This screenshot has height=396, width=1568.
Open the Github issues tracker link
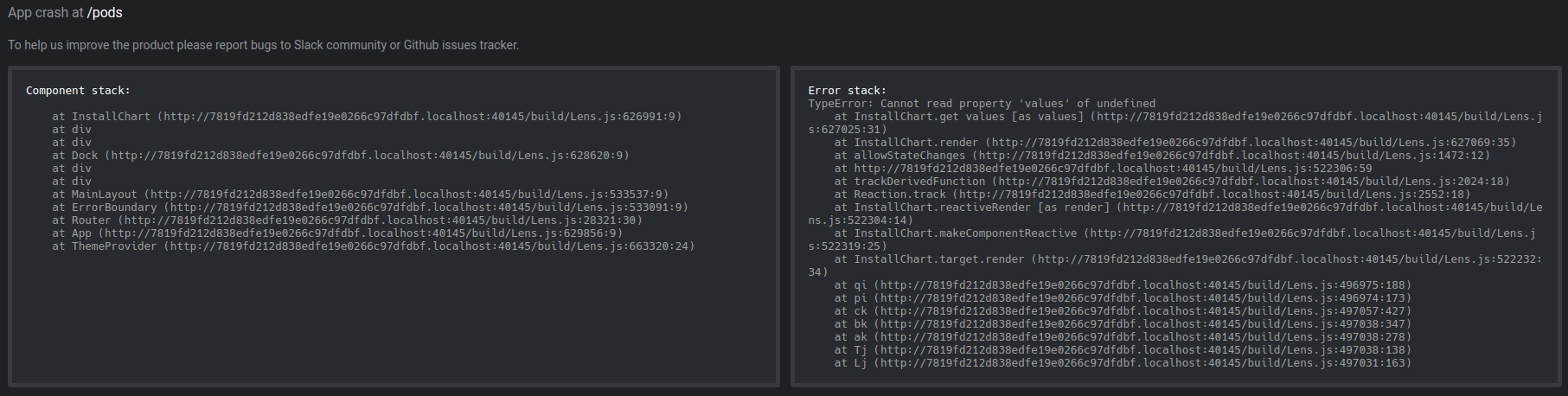[459, 45]
